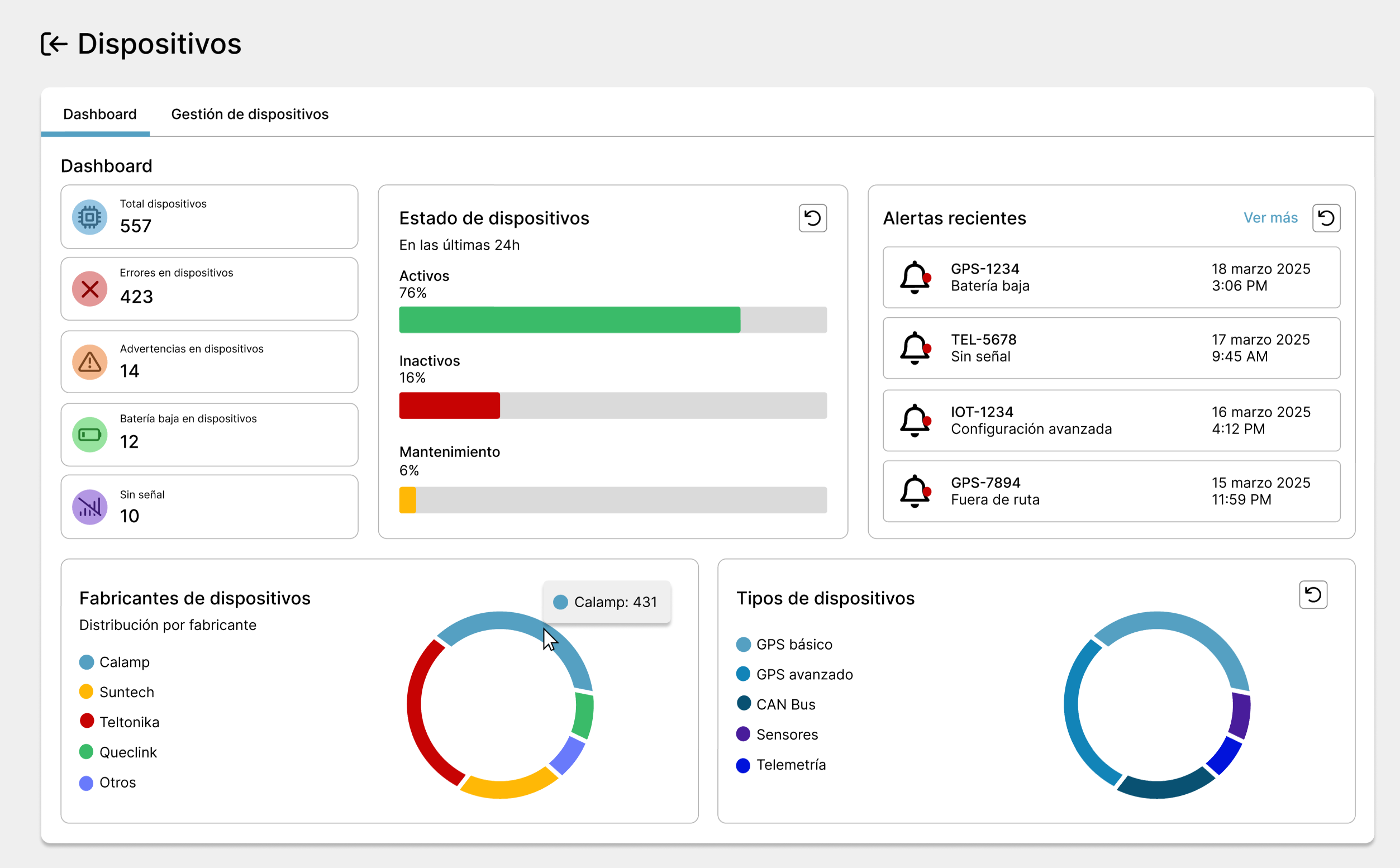Refresh the Alertas recientes panel
The width and height of the screenshot is (1400, 868).
click(x=1326, y=218)
